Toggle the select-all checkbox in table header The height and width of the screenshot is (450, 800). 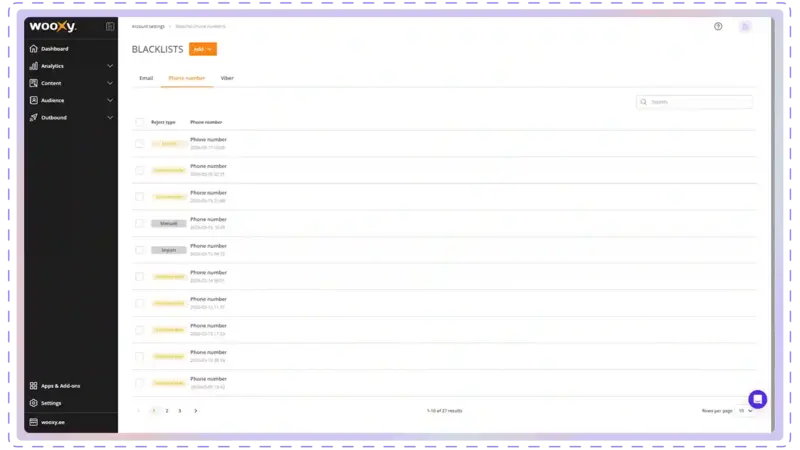pos(140,122)
